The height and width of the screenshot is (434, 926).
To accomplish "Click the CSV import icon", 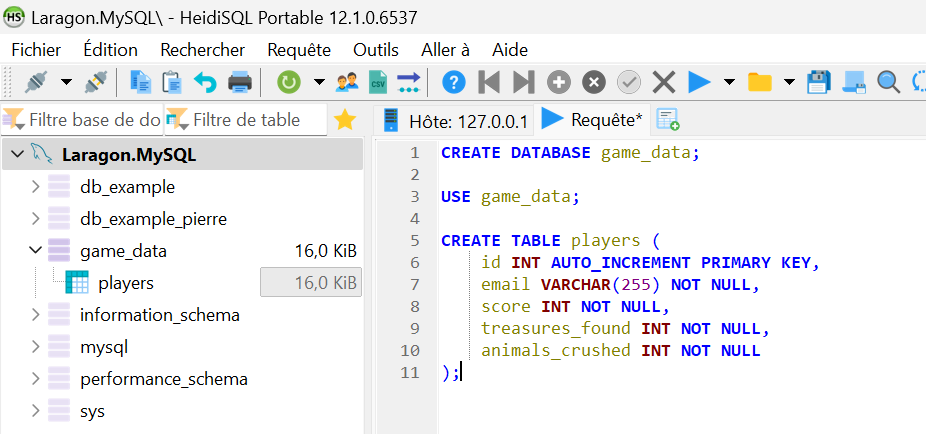I will [x=377, y=82].
